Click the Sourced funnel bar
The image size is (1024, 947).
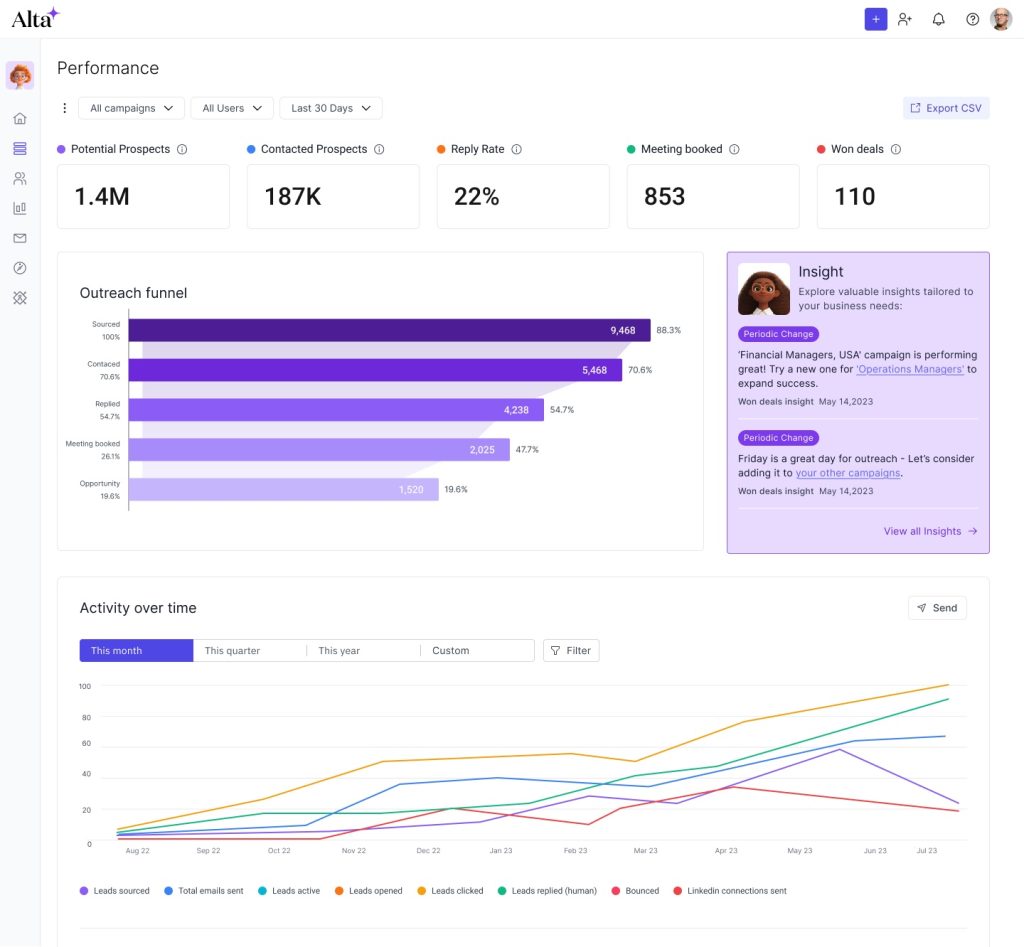[389, 330]
